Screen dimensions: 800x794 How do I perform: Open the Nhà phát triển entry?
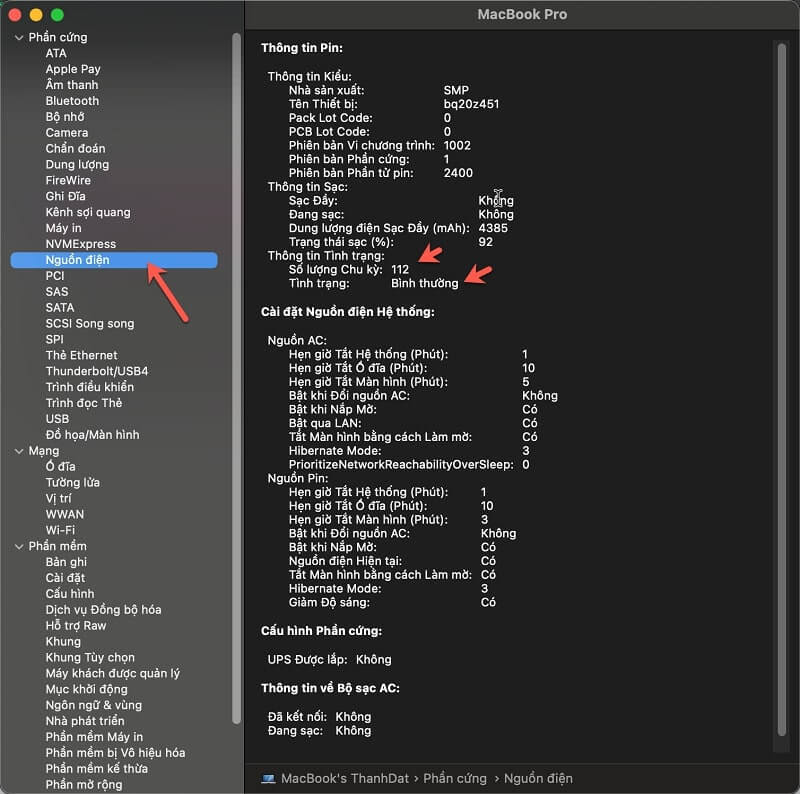[85, 721]
